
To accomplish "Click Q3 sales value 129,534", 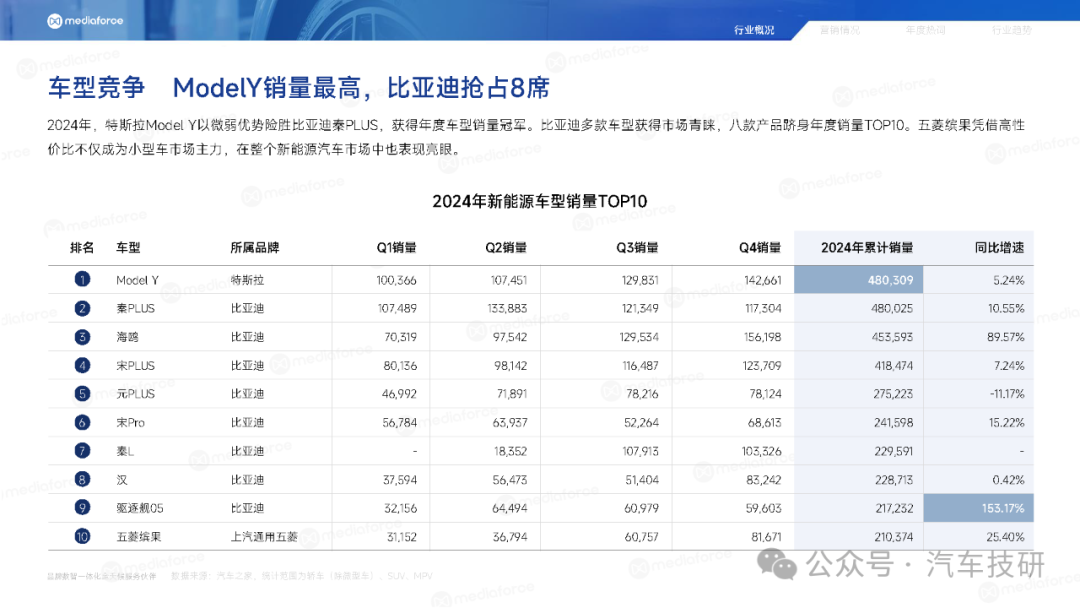I will tap(639, 337).
